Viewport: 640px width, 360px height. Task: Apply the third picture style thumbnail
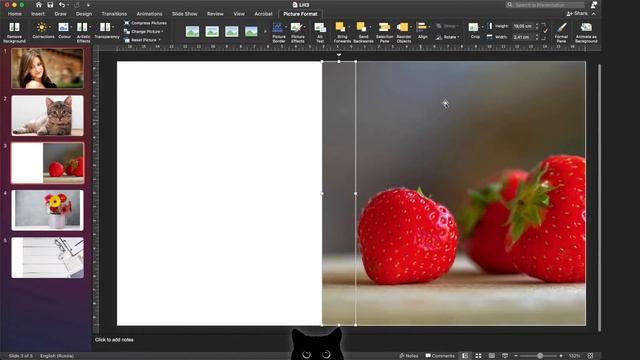click(x=231, y=31)
